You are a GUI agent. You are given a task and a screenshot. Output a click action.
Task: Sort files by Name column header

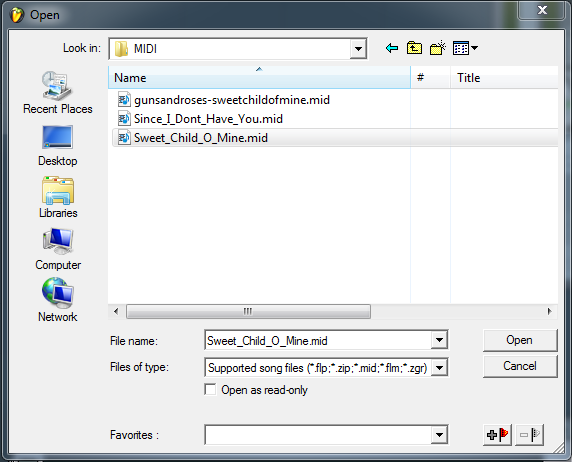coord(259,77)
